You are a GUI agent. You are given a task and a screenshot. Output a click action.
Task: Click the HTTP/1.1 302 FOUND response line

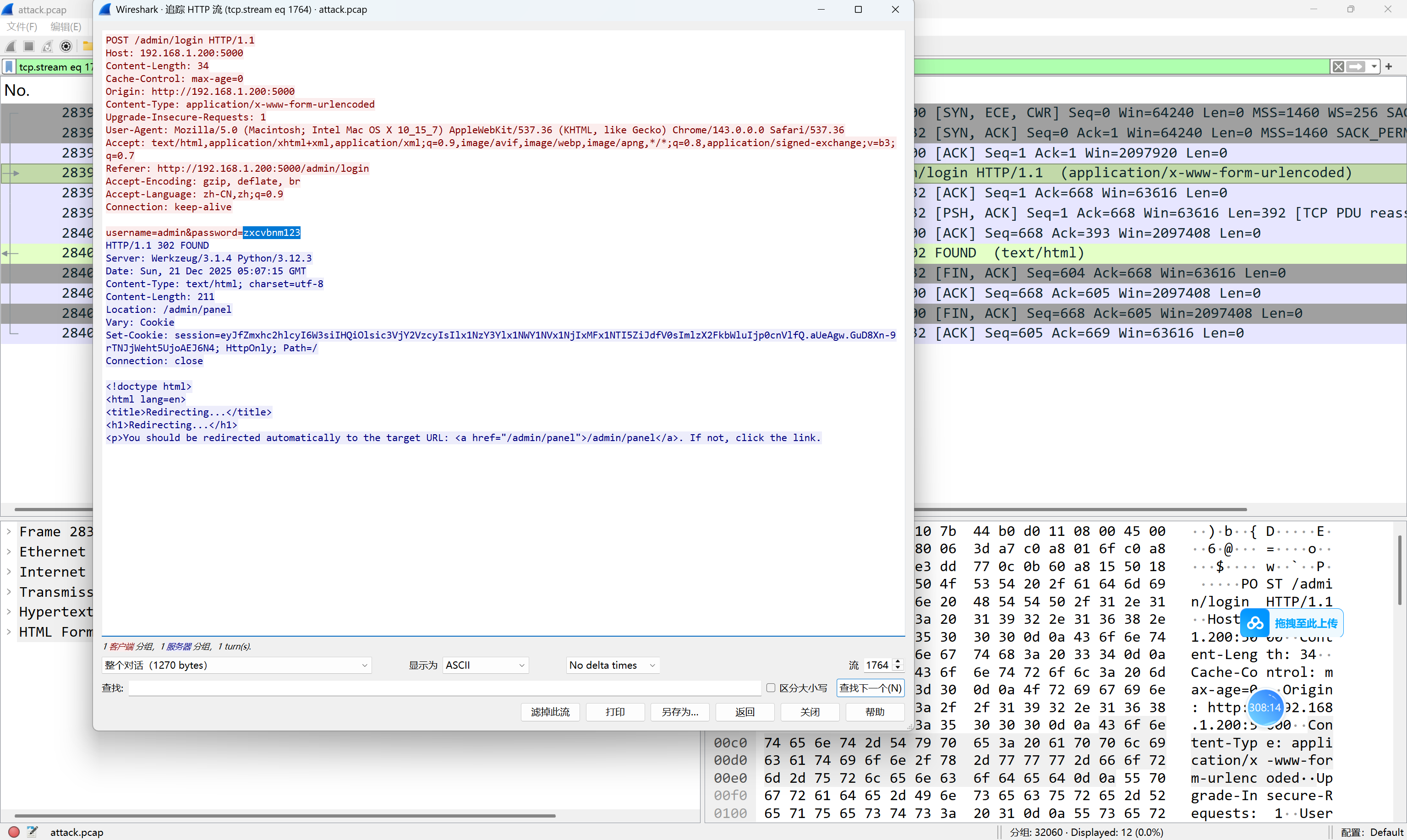click(x=158, y=245)
